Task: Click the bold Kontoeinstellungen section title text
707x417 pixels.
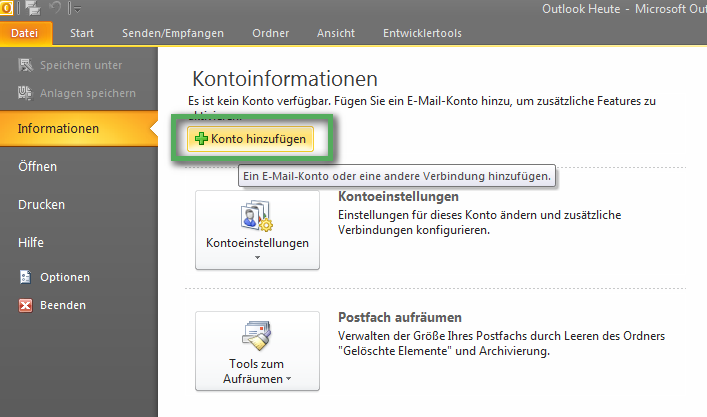Action: [398, 197]
